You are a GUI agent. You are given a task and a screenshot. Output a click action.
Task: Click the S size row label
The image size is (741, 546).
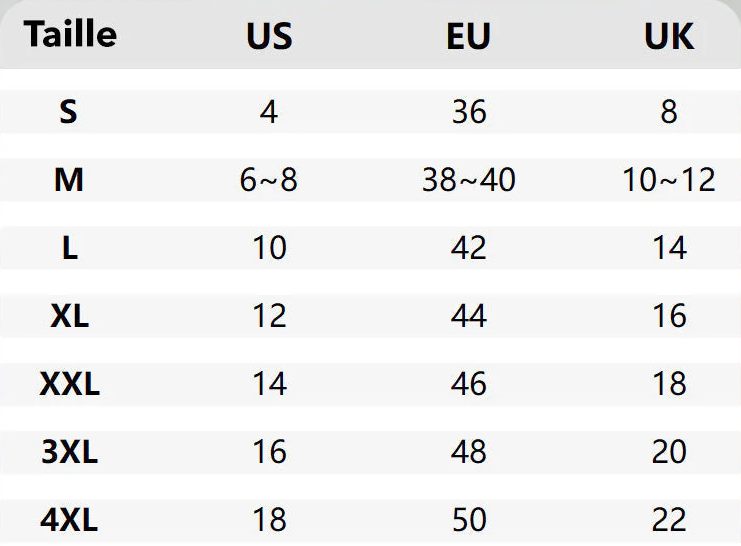[x=68, y=112]
